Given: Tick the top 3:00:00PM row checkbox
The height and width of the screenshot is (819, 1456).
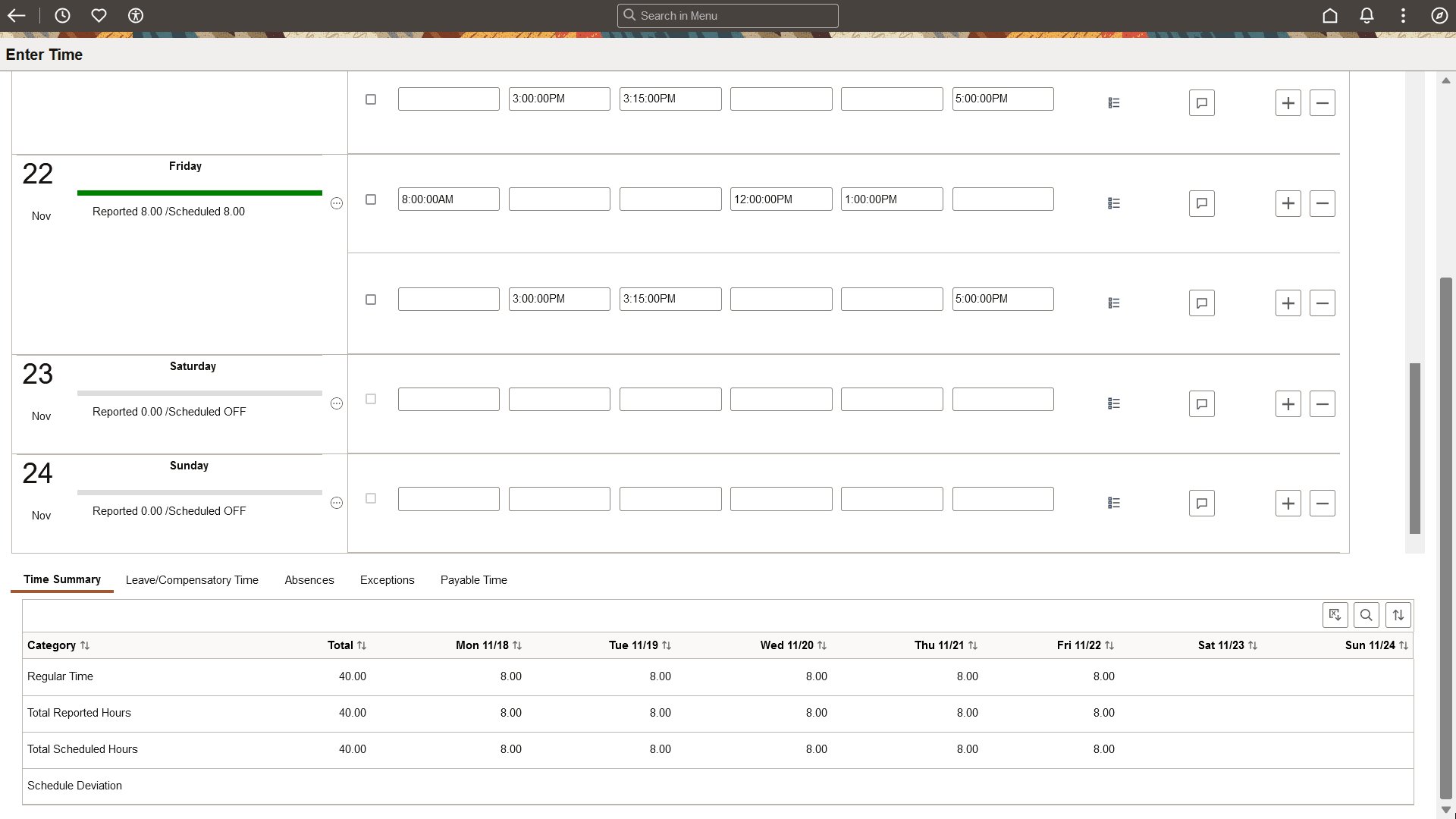Looking at the screenshot, I should (x=371, y=99).
